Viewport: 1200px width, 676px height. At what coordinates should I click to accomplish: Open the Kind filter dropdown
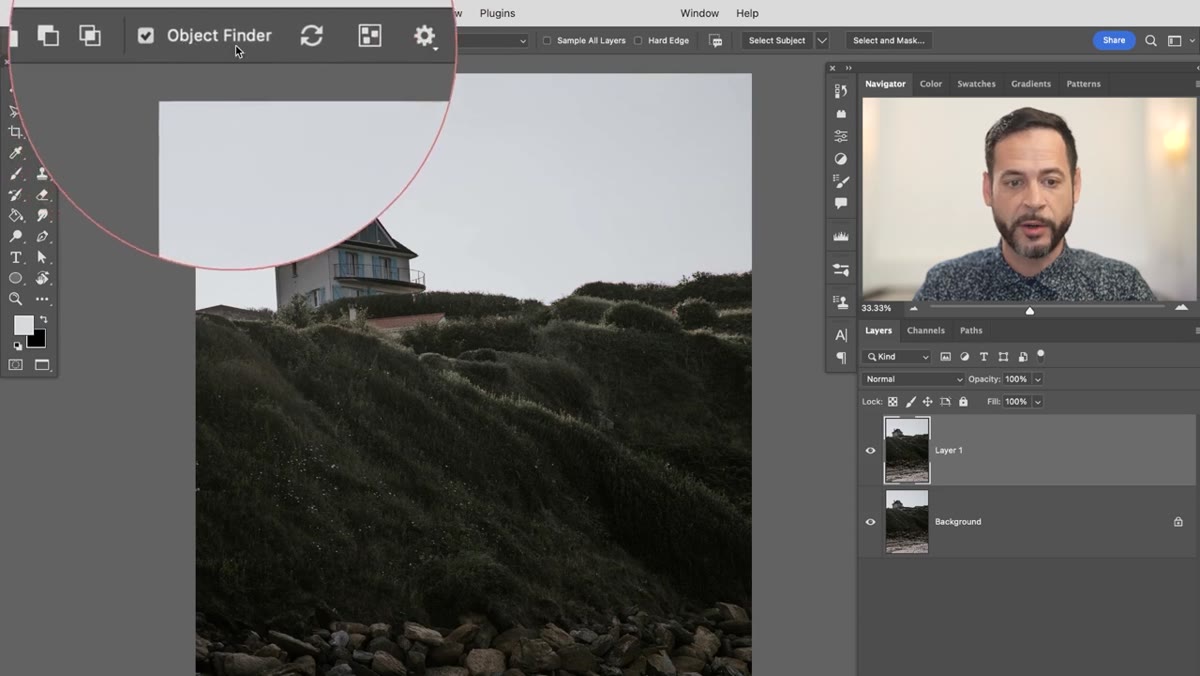(x=897, y=357)
